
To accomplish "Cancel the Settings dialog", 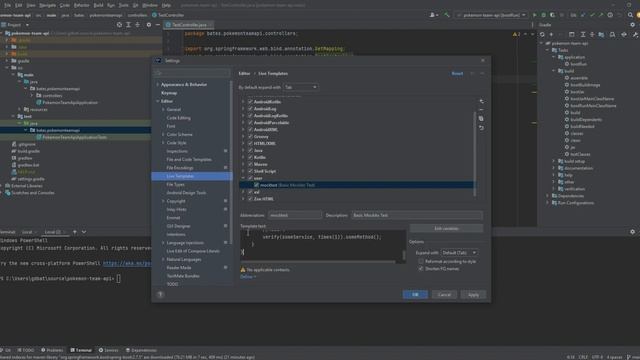I will tap(444, 295).
